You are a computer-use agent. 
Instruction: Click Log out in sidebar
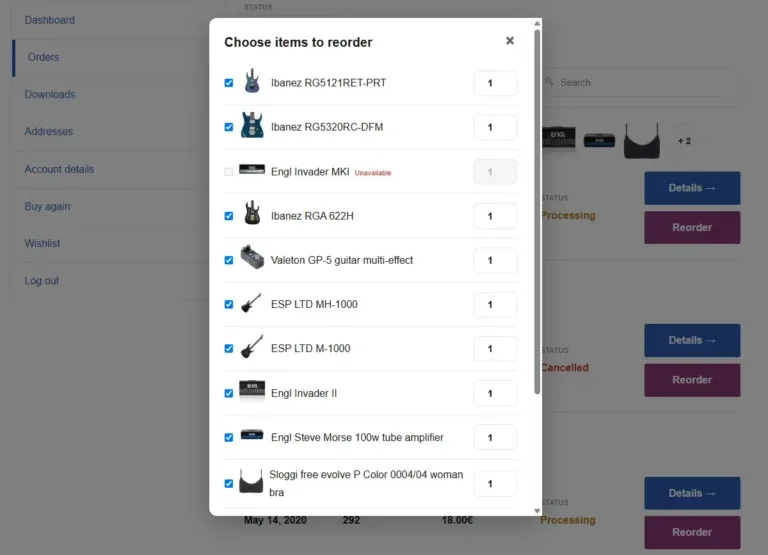tap(42, 281)
